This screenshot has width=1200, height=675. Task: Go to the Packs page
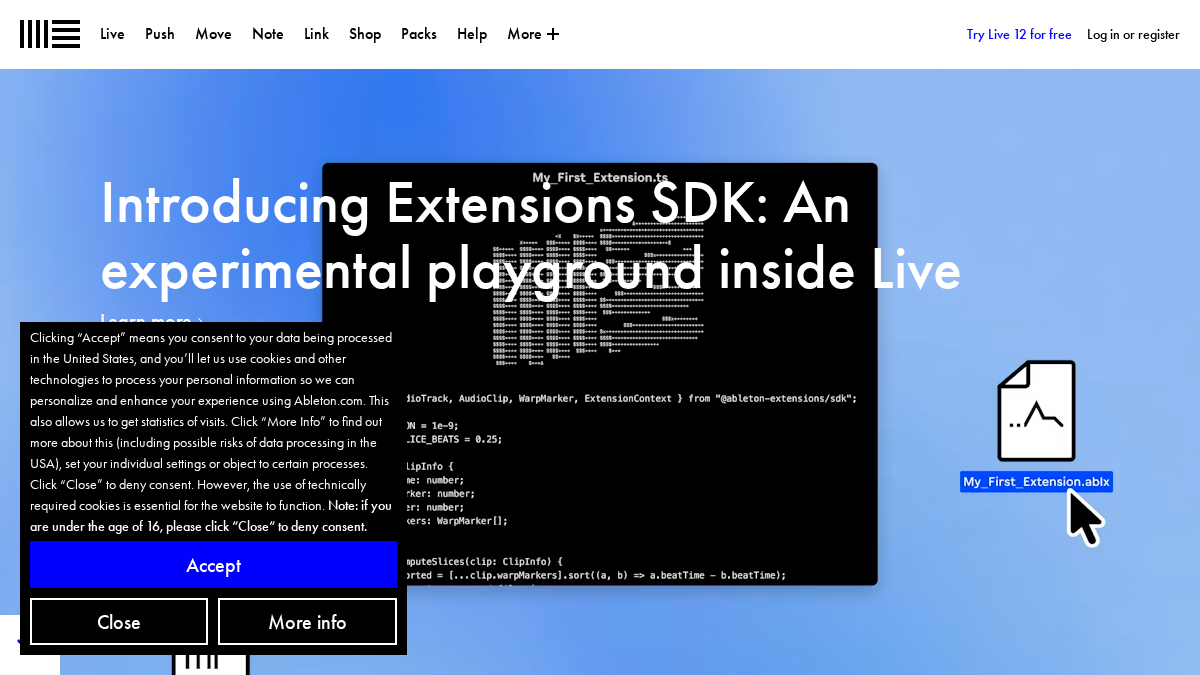tap(419, 34)
